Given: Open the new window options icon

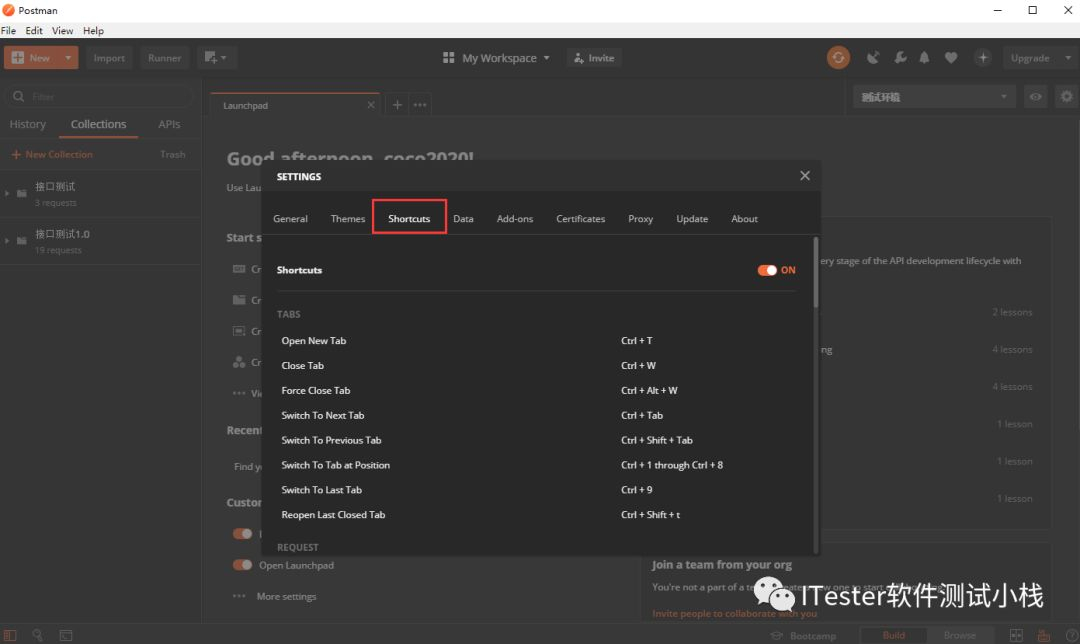Looking at the screenshot, I should [x=216, y=58].
